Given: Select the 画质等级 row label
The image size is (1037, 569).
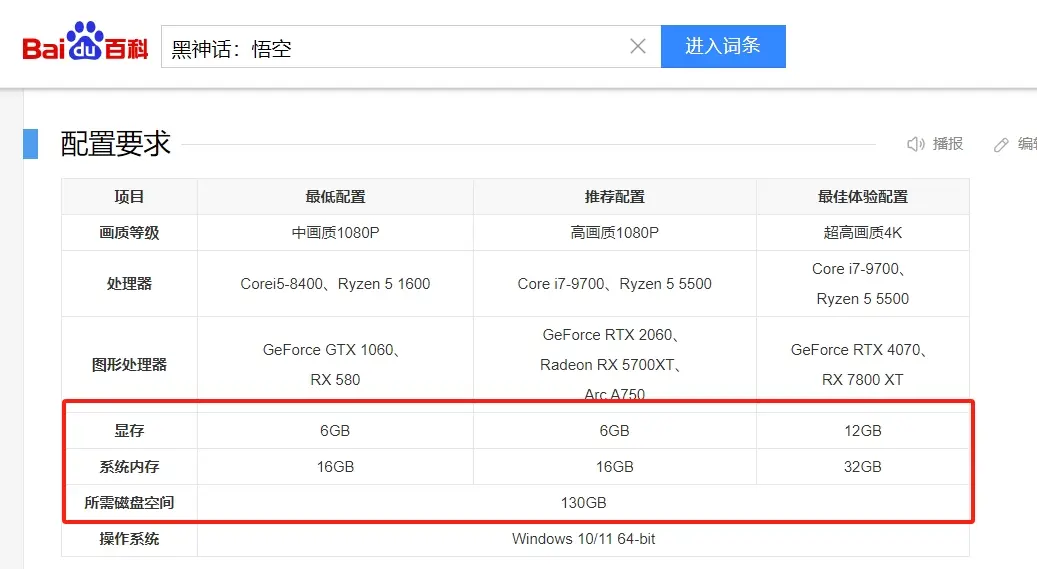Looking at the screenshot, I should (x=129, y=233).
